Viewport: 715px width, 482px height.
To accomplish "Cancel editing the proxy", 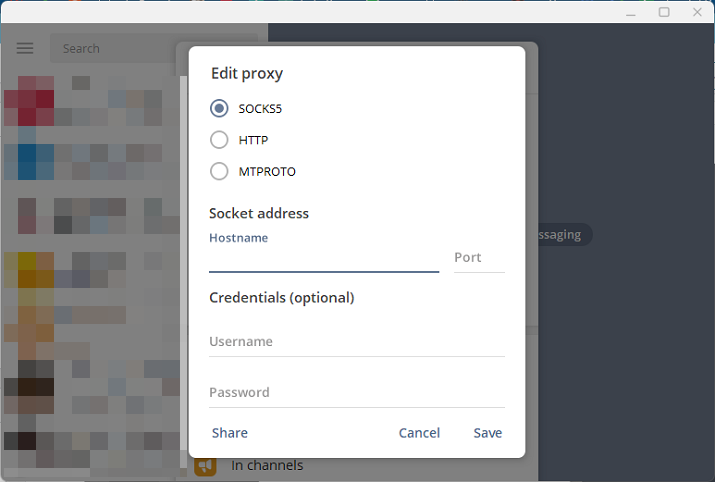I will click(x=419, y=433).
